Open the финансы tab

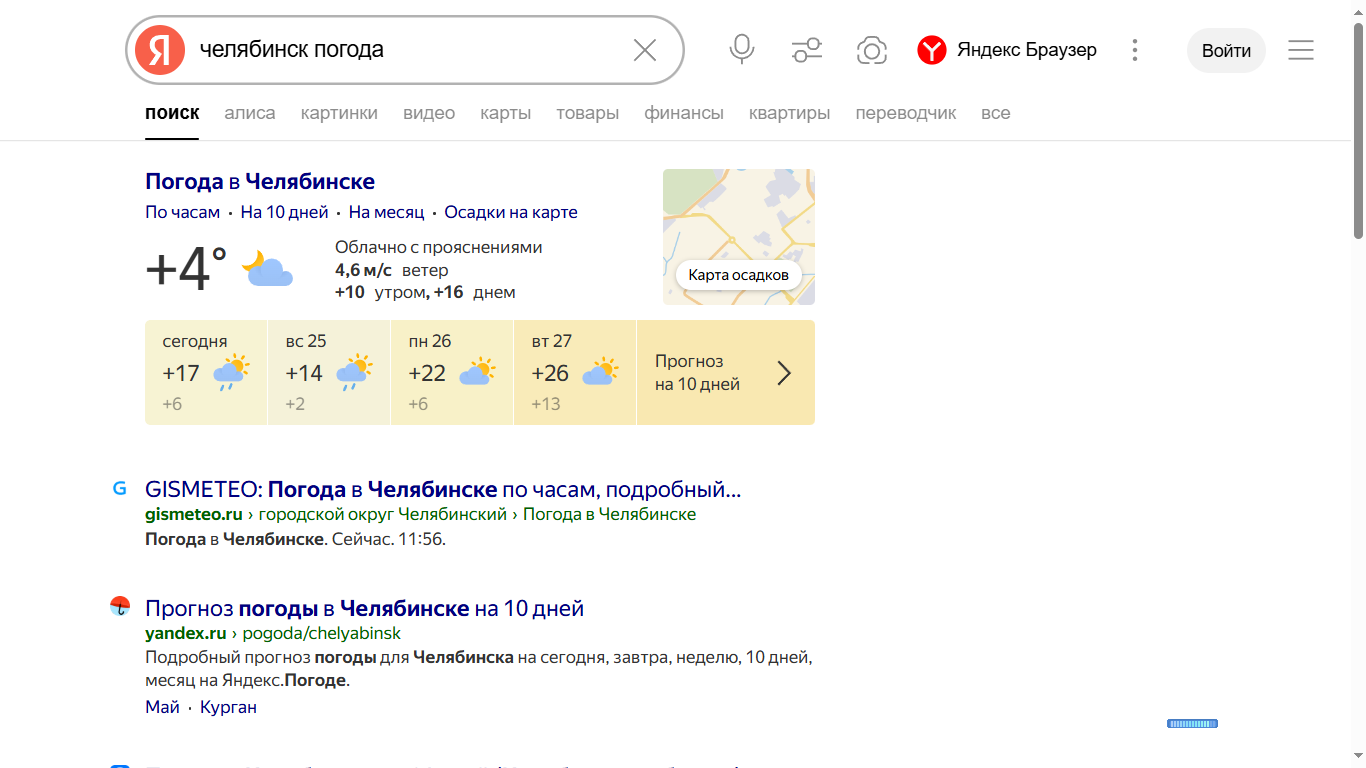pos(684,113)
